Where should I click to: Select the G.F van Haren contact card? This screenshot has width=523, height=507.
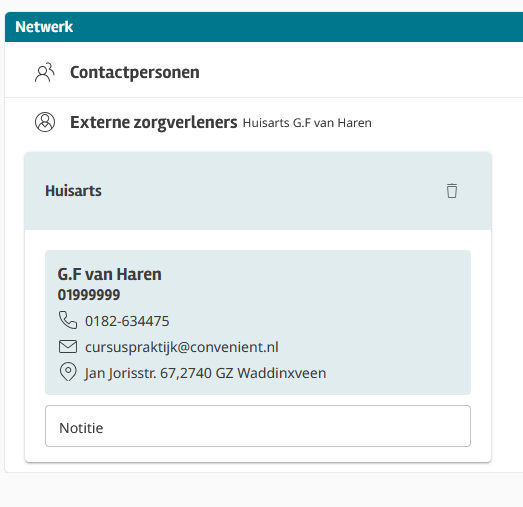pyautogui.click(x=258, y=322)
